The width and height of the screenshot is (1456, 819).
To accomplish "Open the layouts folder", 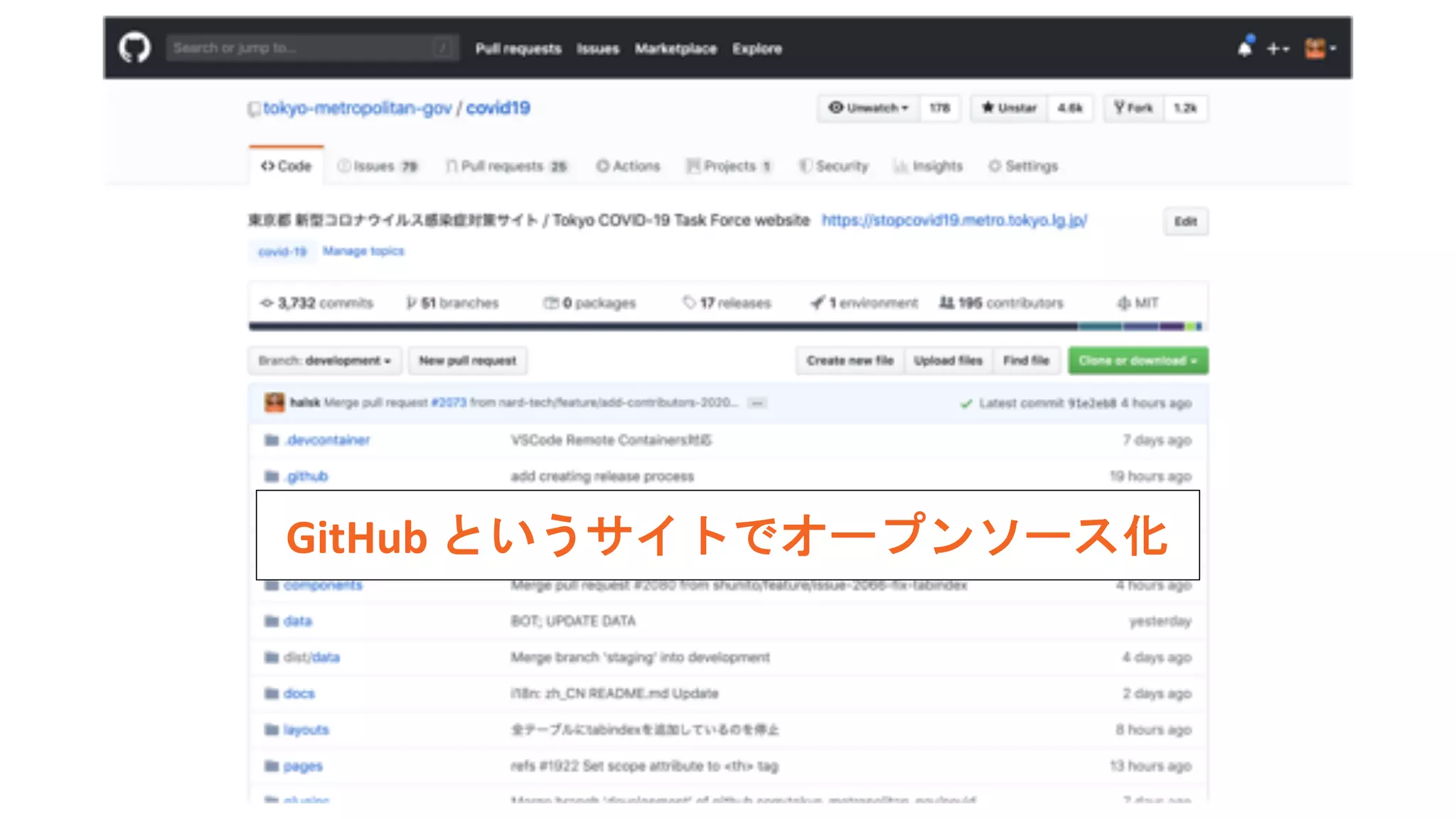I will click(x=306, y=730).
